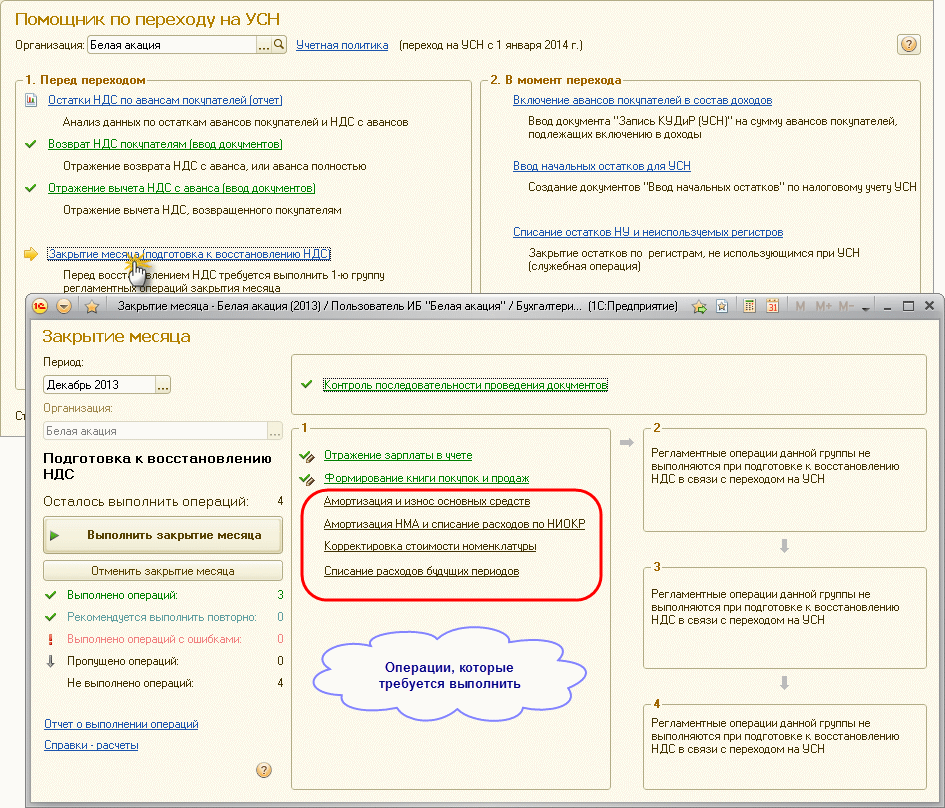Click red exclamation icon beside ошибками row
Screen dimensions: 945x808
(x=51, y=639)
